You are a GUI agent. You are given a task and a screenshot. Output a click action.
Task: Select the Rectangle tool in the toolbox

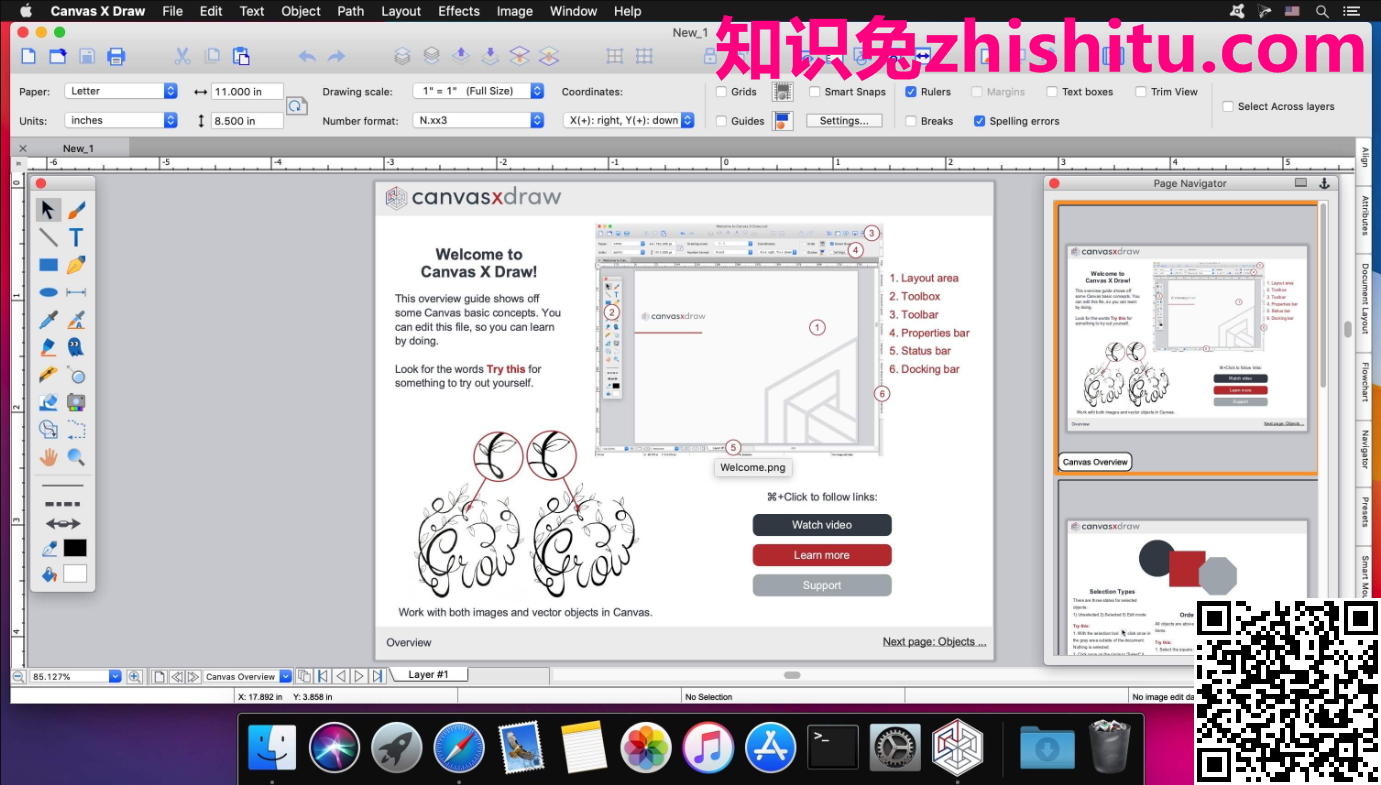pyautogui.click(x=48, y=265)
